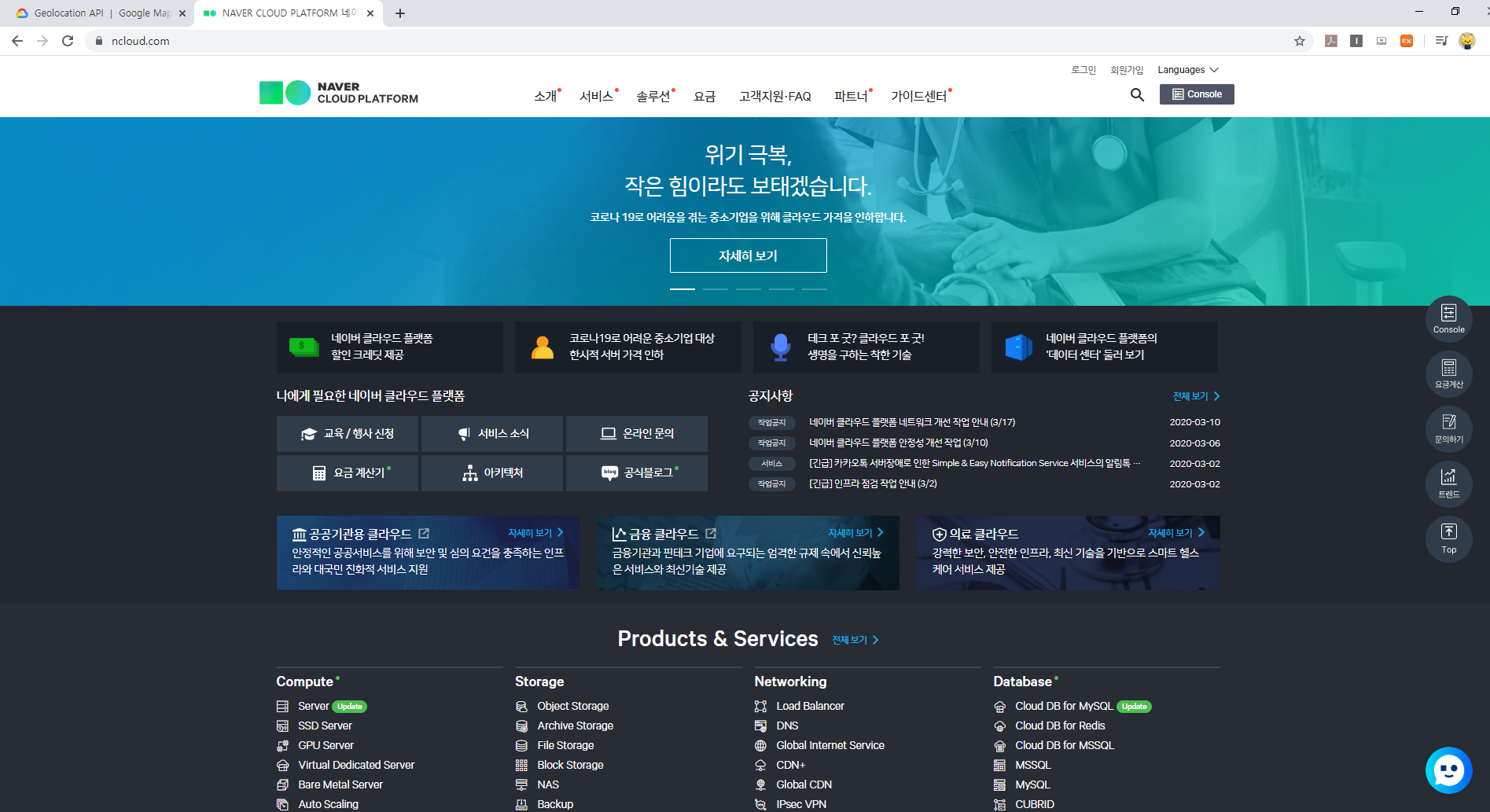
Task: Click the 온라인 문의 button
Action: pos(637,434)
